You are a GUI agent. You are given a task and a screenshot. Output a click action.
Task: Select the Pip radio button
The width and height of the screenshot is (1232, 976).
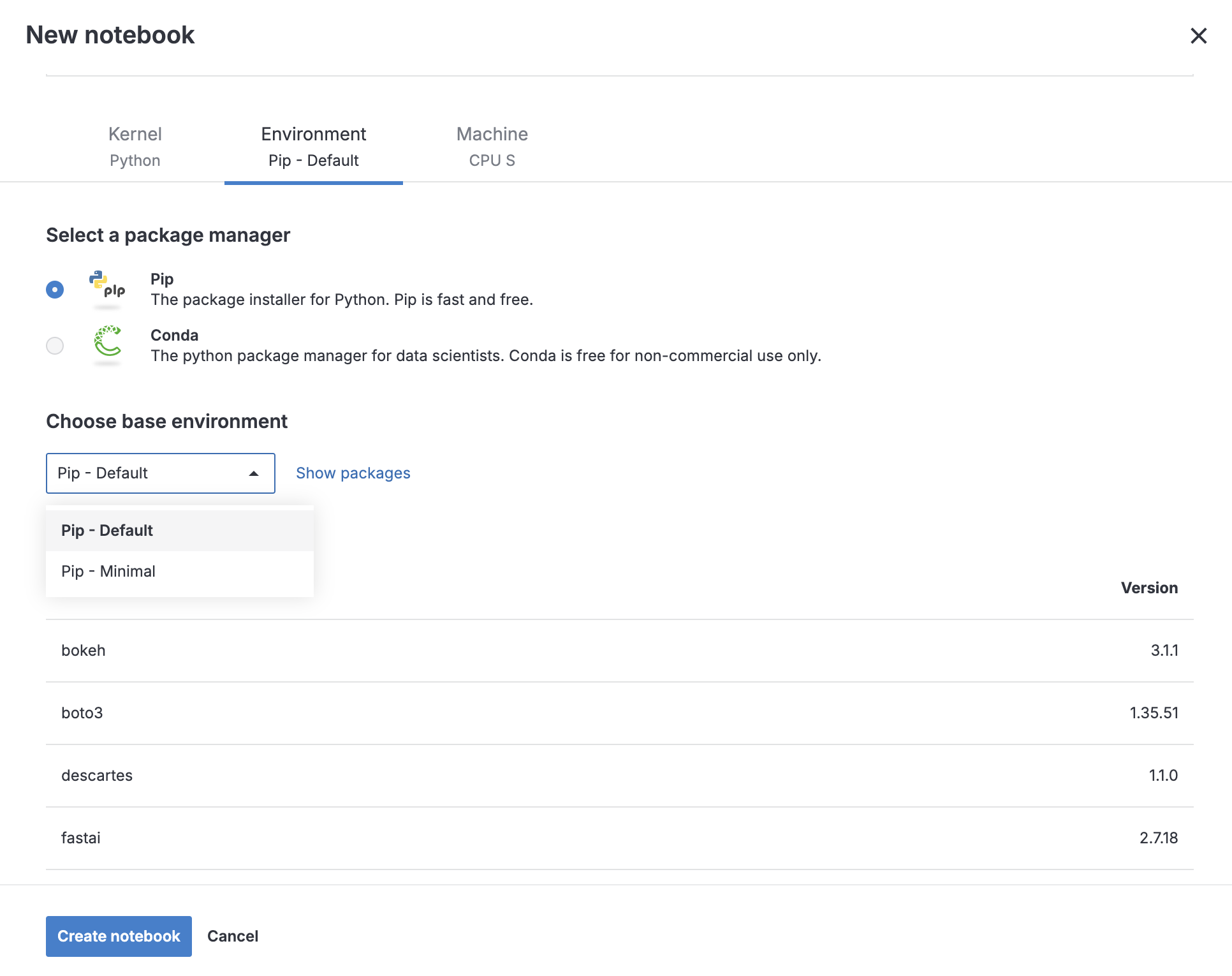(55, 290)
